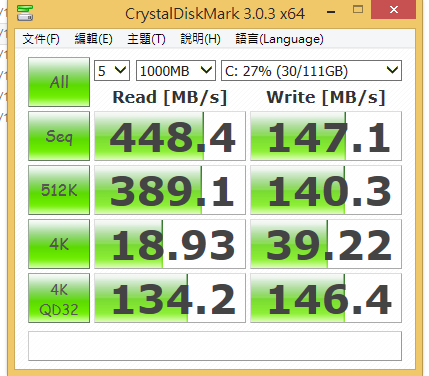
Task: Start the 4K benchmark test
Action: [x=59, y=244]
